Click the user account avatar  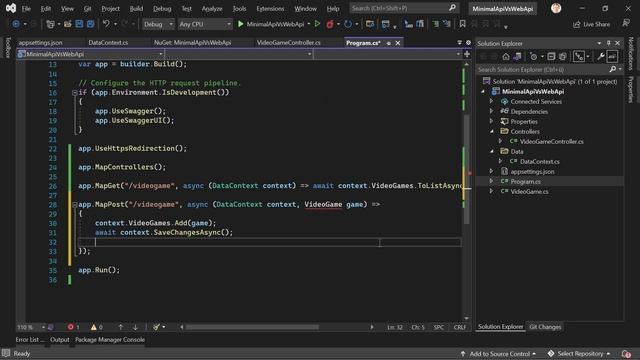pyautogui.click(x=556, y=8)
